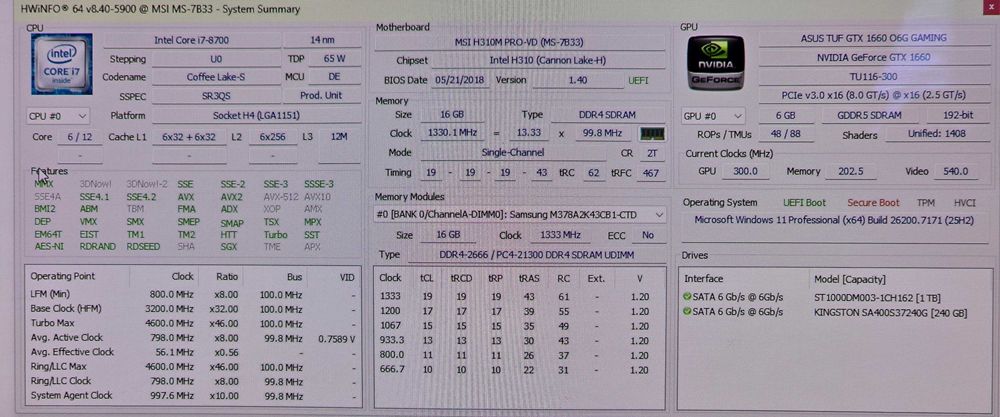Click the AES-NI feature label
The width and height of the screenshot is (1000, 417).
pyautogui.click(x=49, y=247)
